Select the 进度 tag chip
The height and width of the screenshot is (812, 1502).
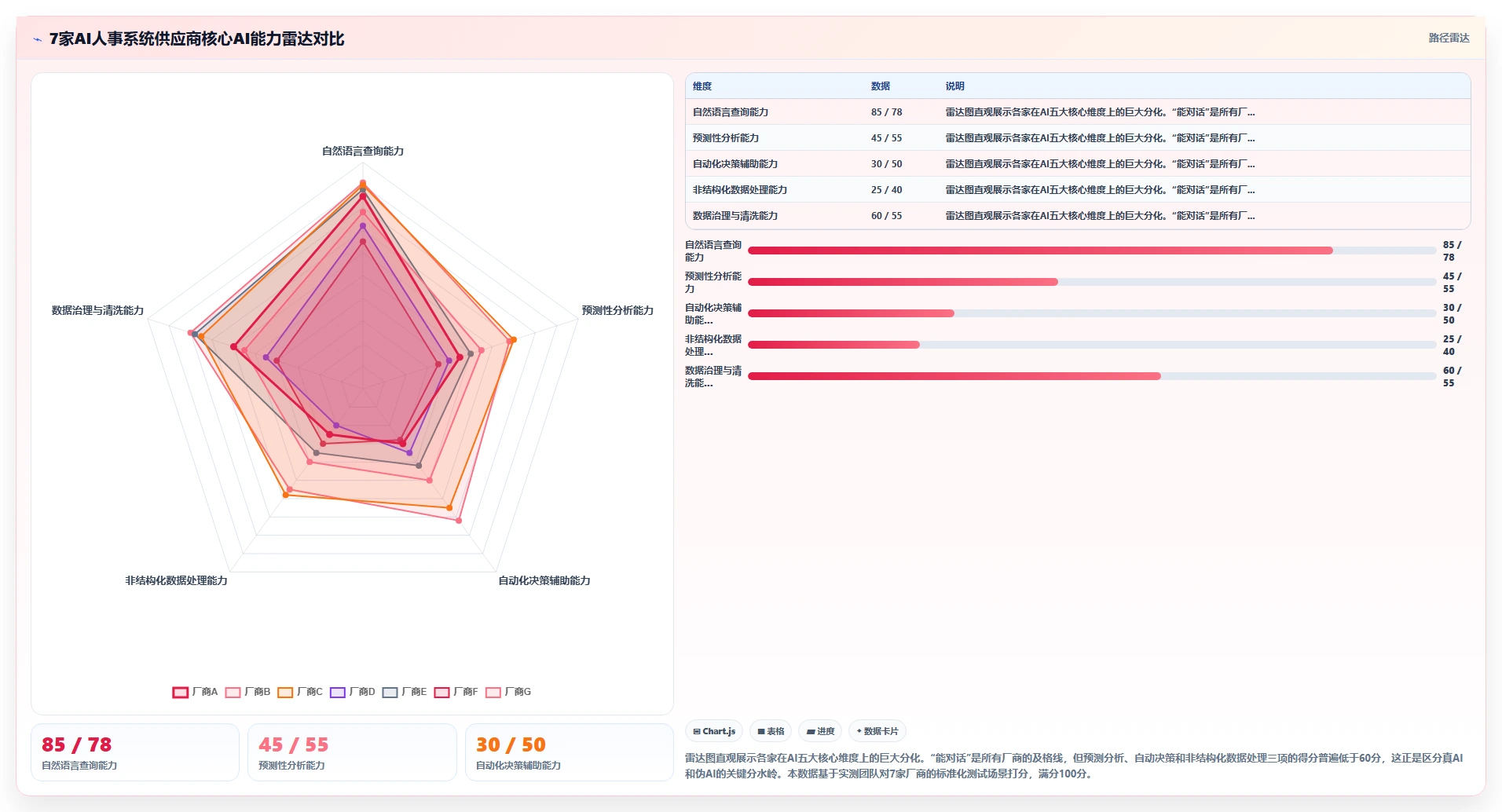820,731
